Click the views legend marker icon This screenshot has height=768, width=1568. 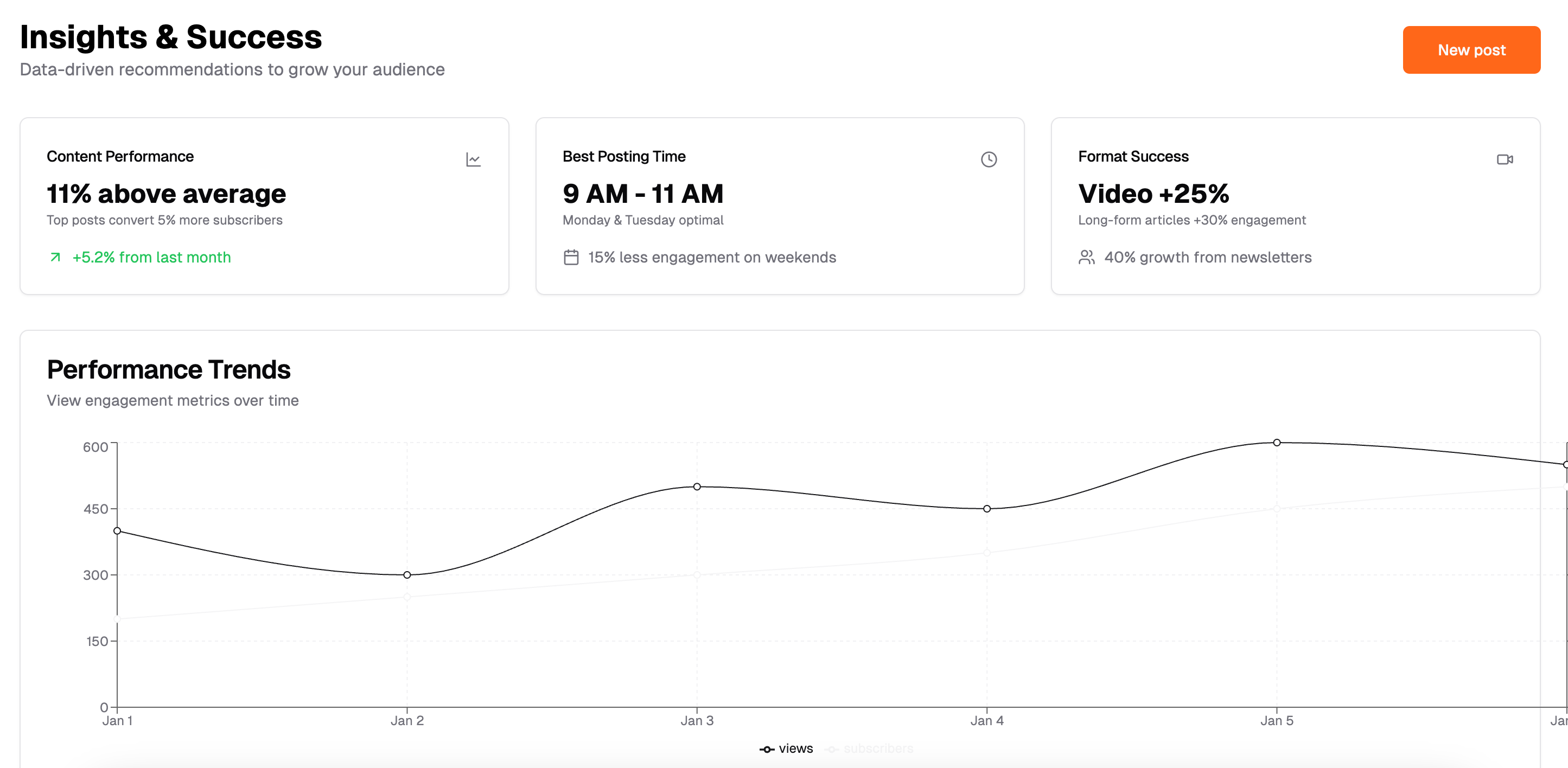pos(767,749)
